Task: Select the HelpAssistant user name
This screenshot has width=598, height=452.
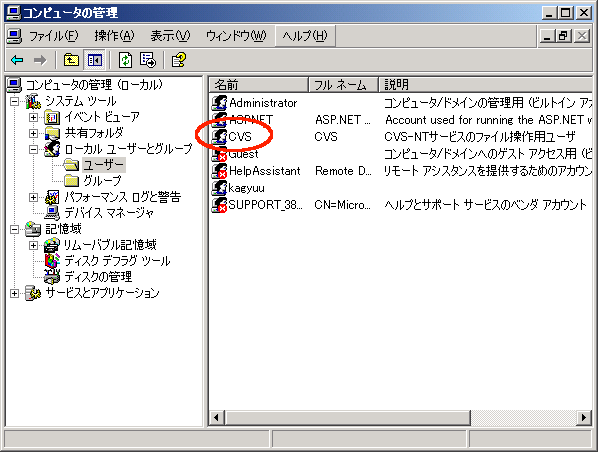Action: tap(265, 171)
